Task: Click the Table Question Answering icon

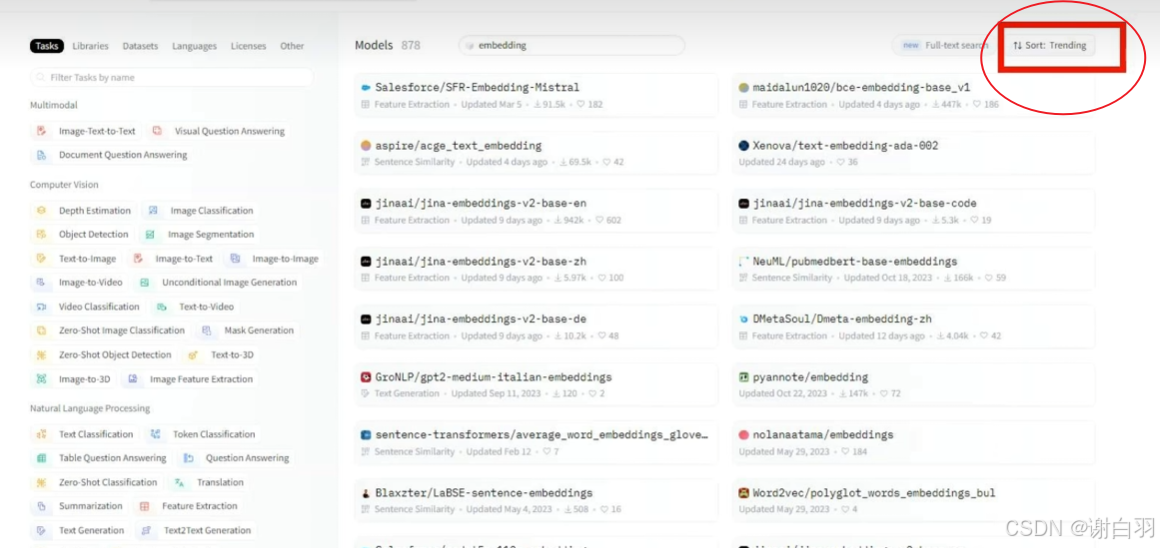Action: click(x=41, y=459)
